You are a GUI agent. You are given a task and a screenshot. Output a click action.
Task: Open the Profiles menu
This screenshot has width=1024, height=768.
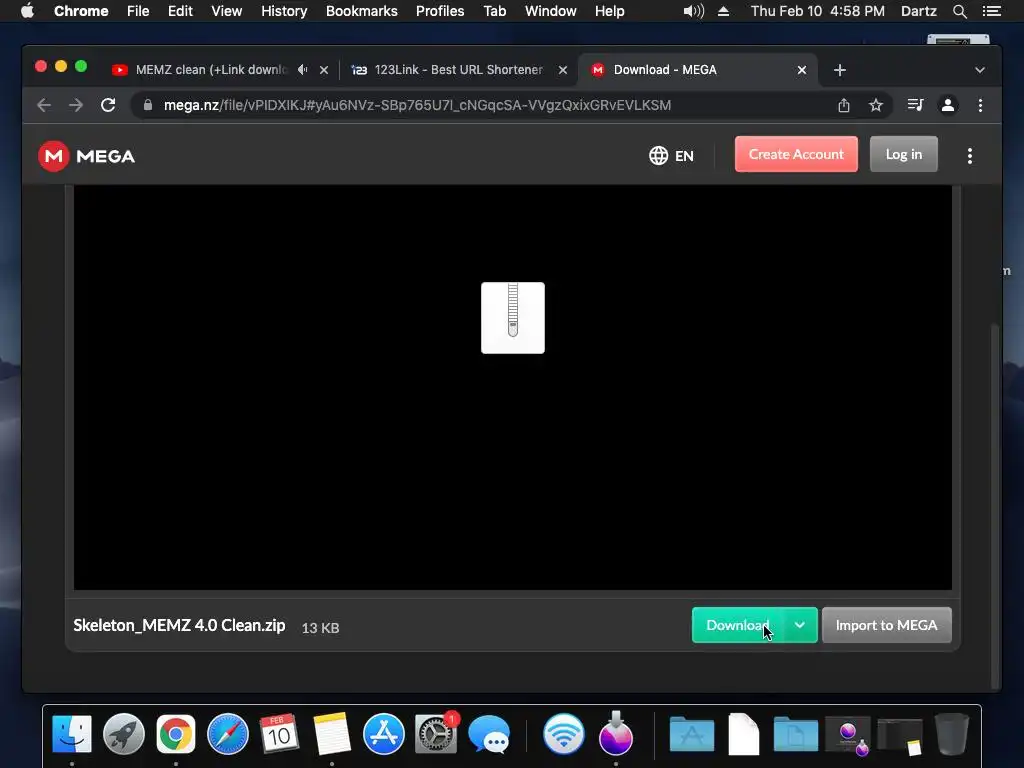(x=440, y=11)
